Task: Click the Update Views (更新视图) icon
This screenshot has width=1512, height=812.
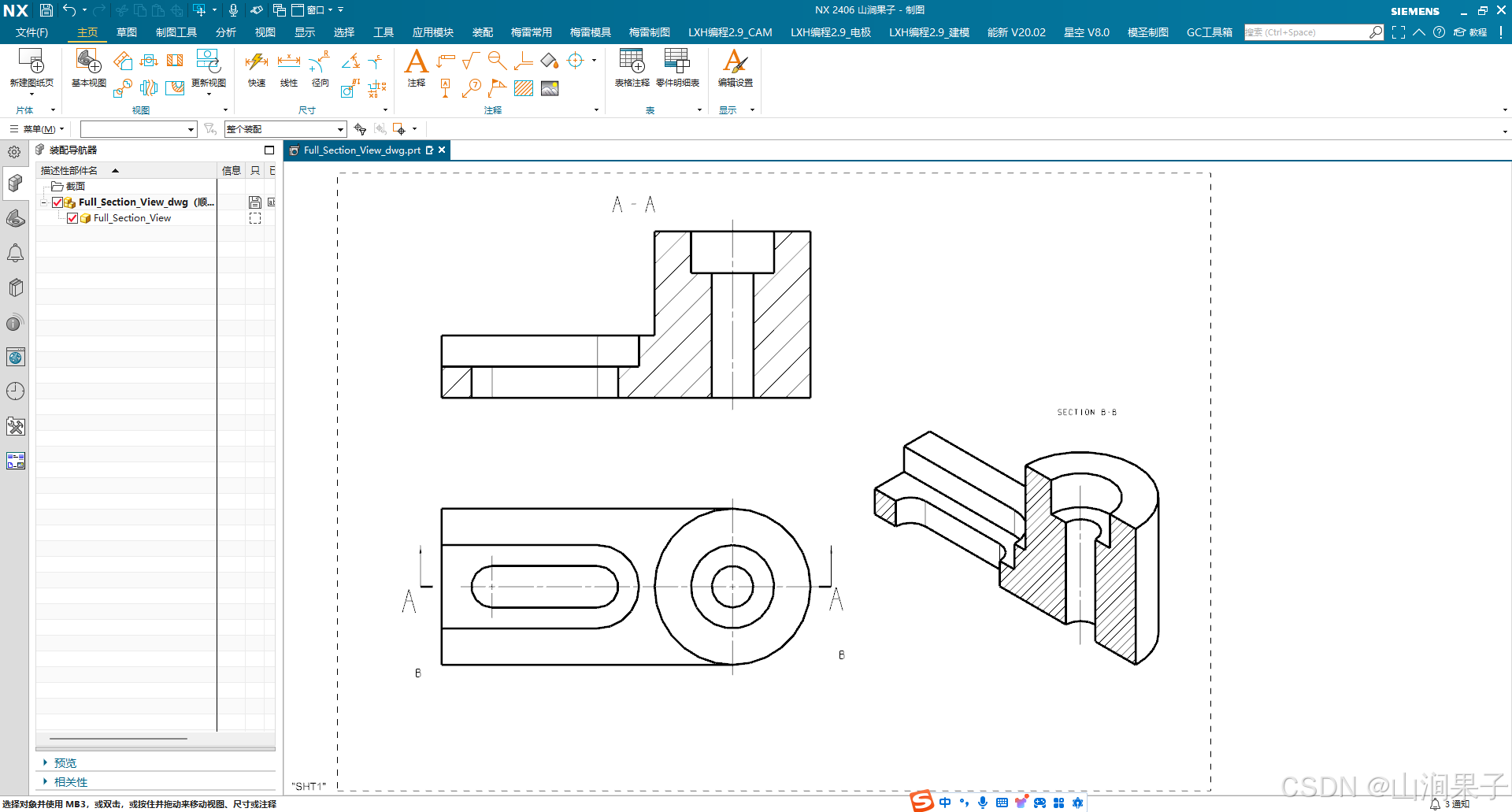Action: (208, 61)
